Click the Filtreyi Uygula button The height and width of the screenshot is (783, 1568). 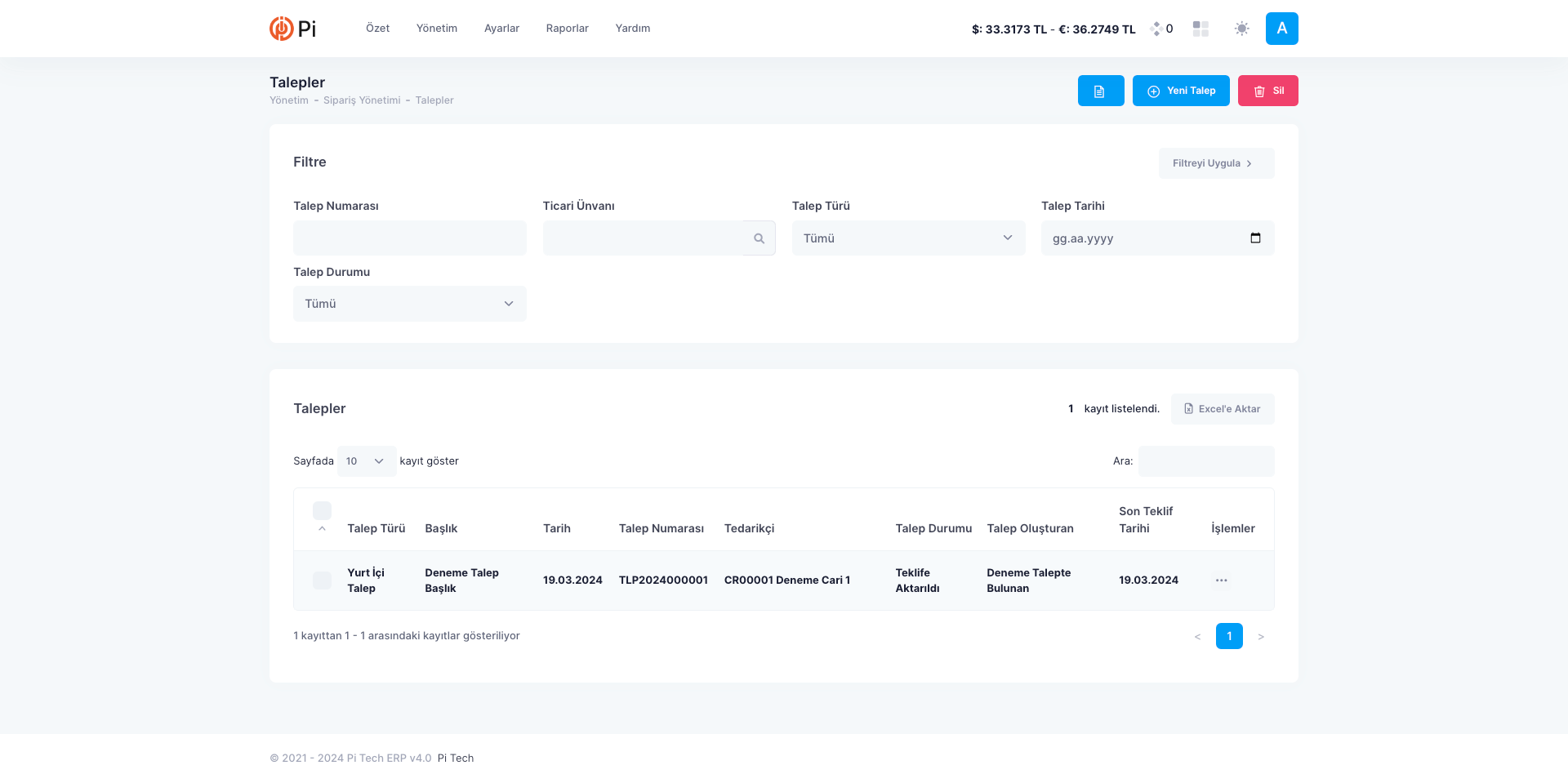(x=1215, y=163)
